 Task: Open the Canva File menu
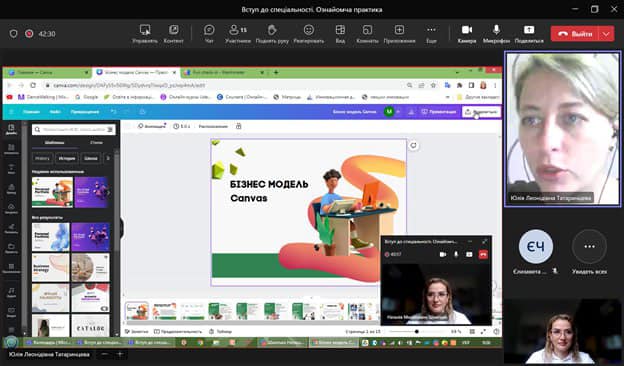tap(55, 112)
